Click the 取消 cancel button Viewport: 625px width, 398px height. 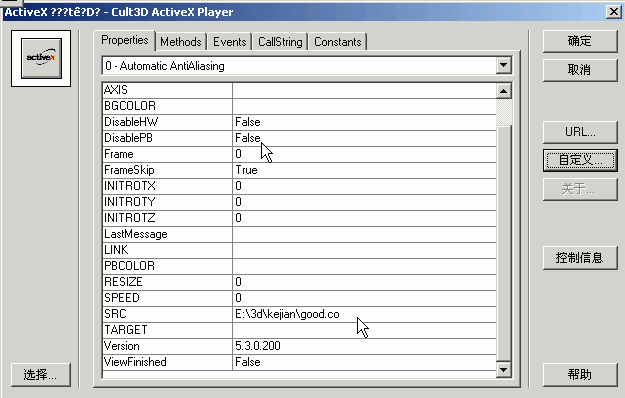coord(580,70)
